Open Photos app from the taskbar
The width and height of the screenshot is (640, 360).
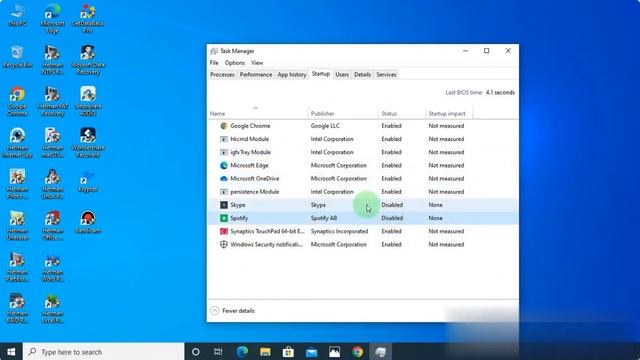(334, 351)
